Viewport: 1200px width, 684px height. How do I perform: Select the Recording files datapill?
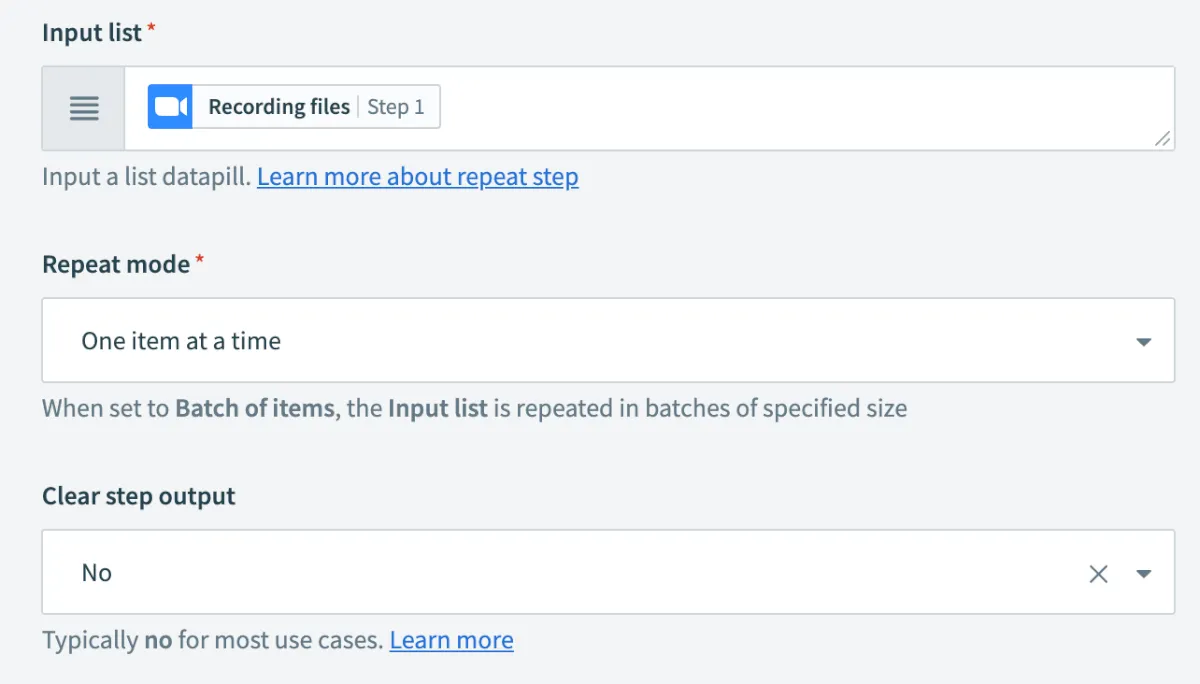coord(279,107)
